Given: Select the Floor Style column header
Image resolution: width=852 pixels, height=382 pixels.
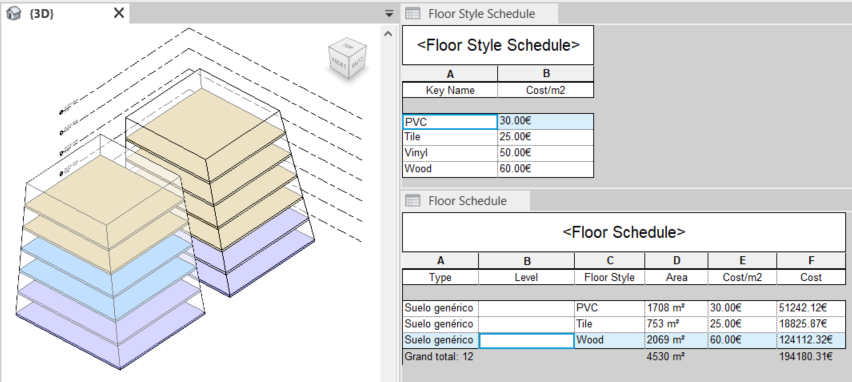Looking at the screenshot, I should pos(609,277).
